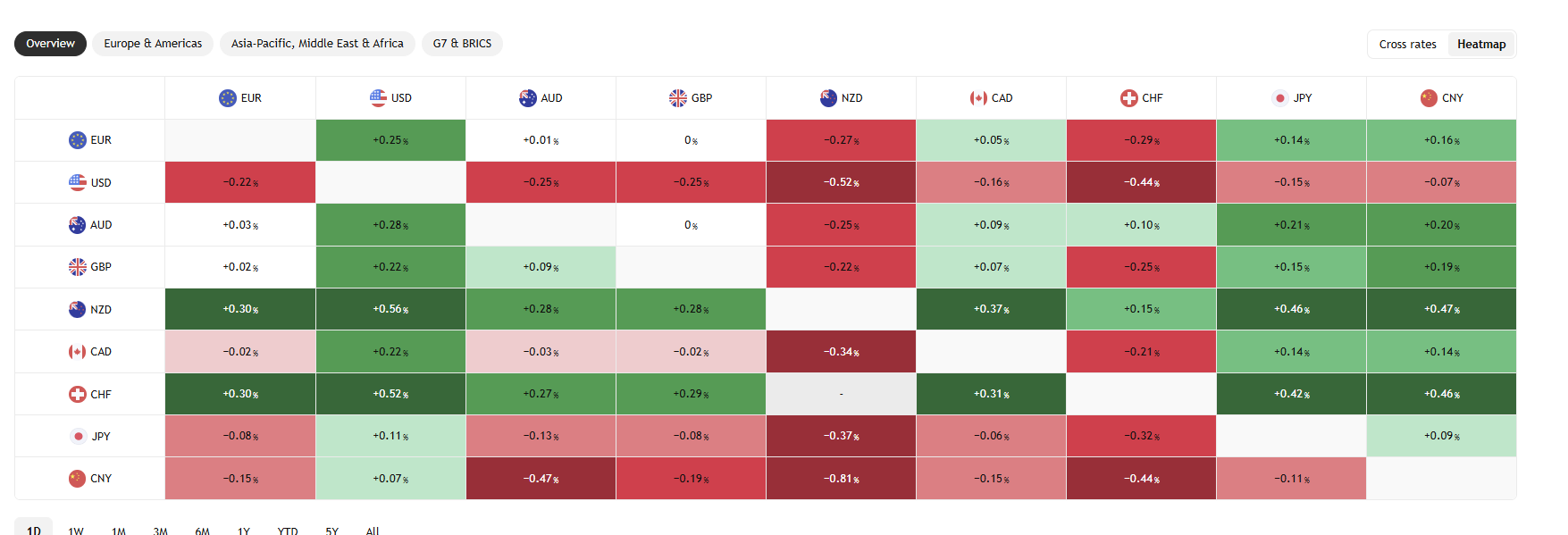Click the CAD flag icon in column header
This screenshot has height=535, width=1568.
(x=978, y=98)
